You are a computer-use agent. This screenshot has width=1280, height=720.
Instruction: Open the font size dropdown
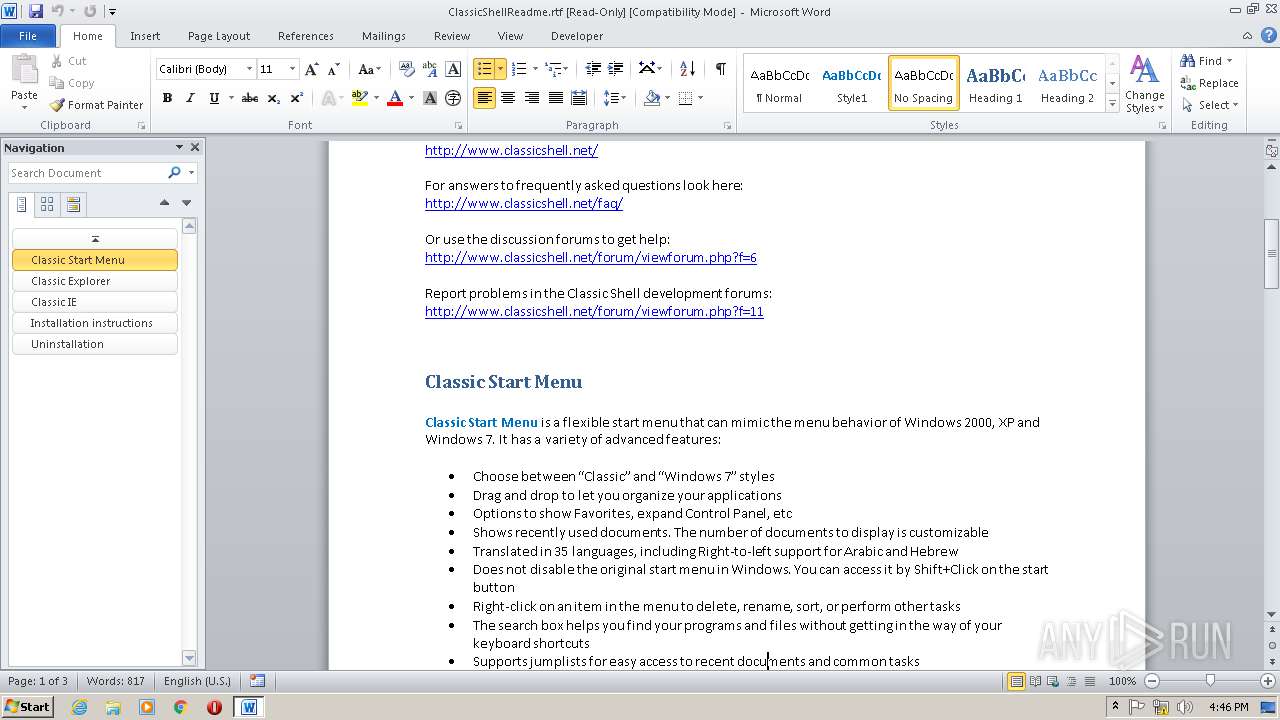pyautogui.click(x=292, y=69)
